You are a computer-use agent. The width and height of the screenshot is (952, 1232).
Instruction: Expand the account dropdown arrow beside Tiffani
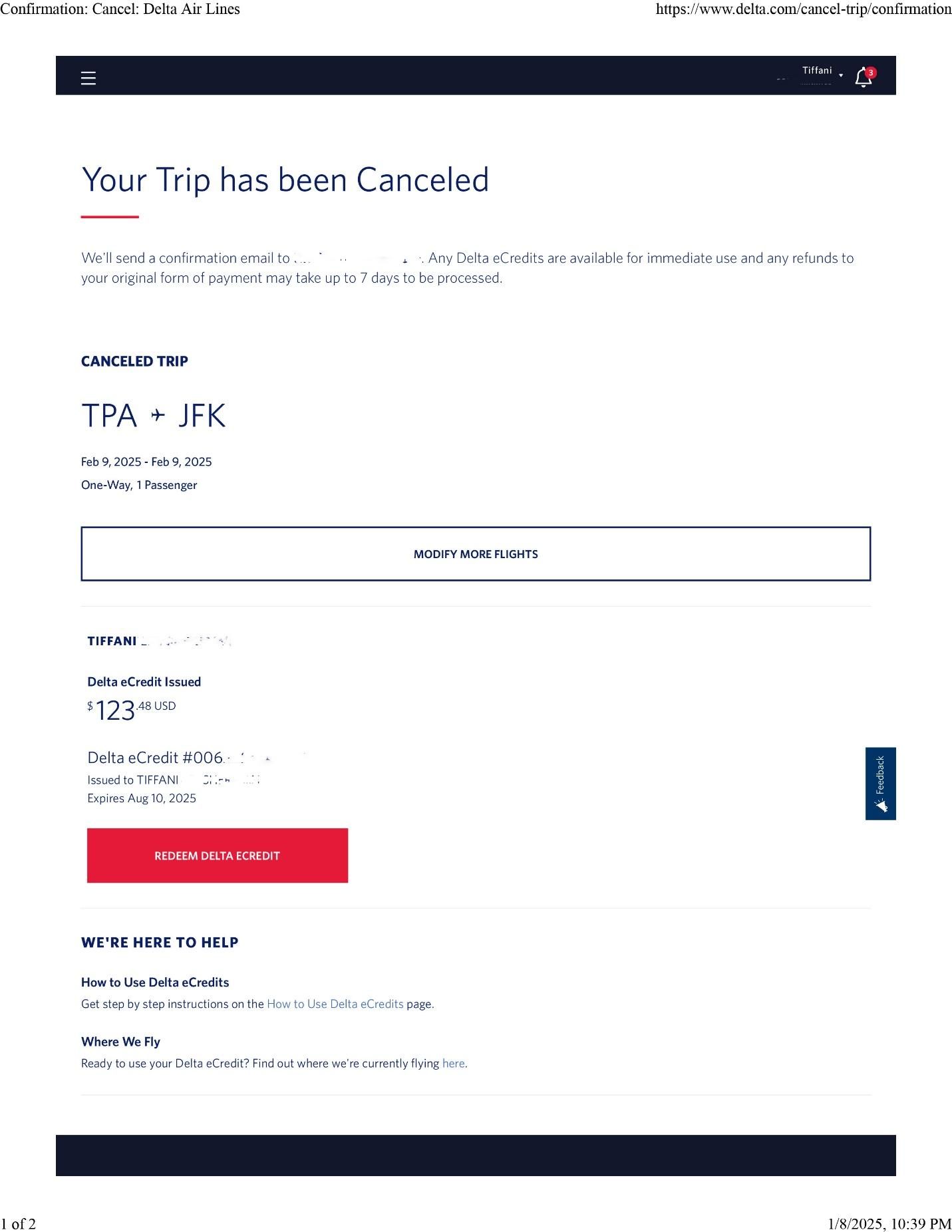(841, 76)
